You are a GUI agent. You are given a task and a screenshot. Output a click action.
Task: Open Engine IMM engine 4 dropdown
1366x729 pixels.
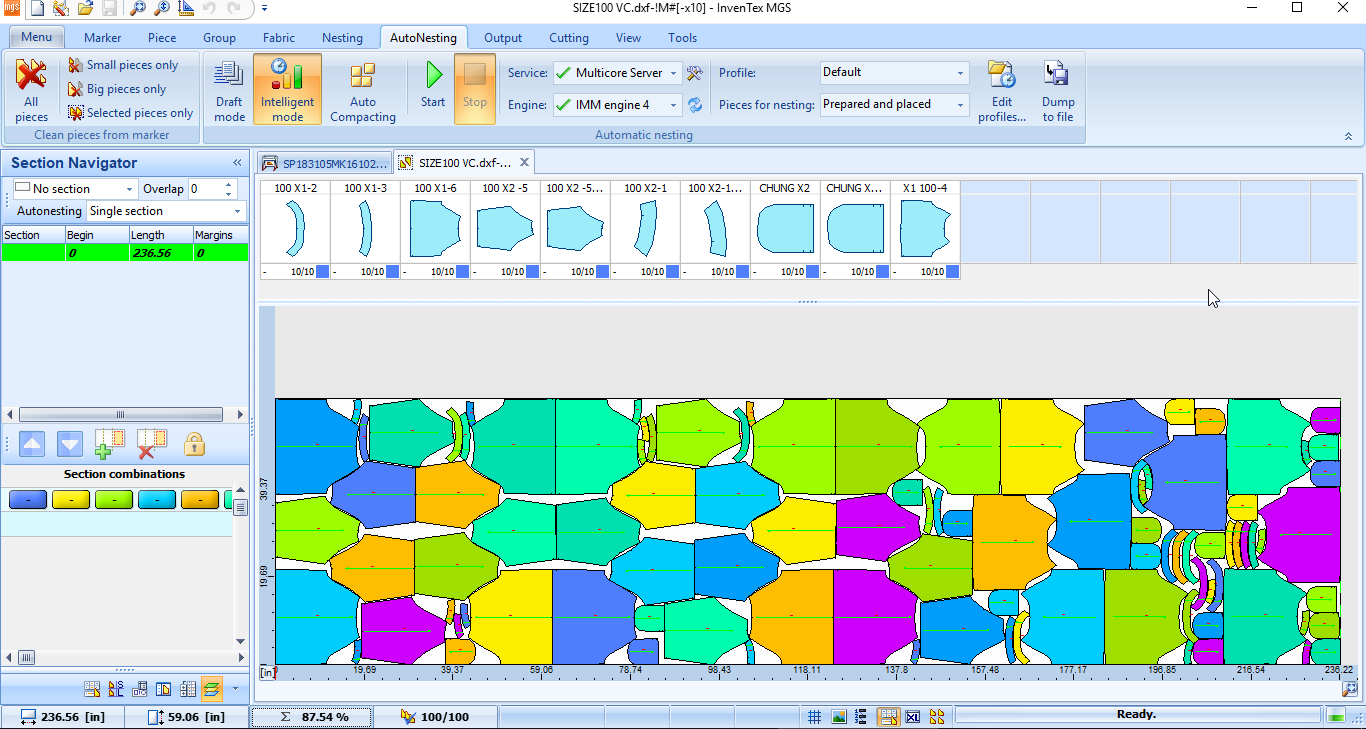click(x=674, y=105)
